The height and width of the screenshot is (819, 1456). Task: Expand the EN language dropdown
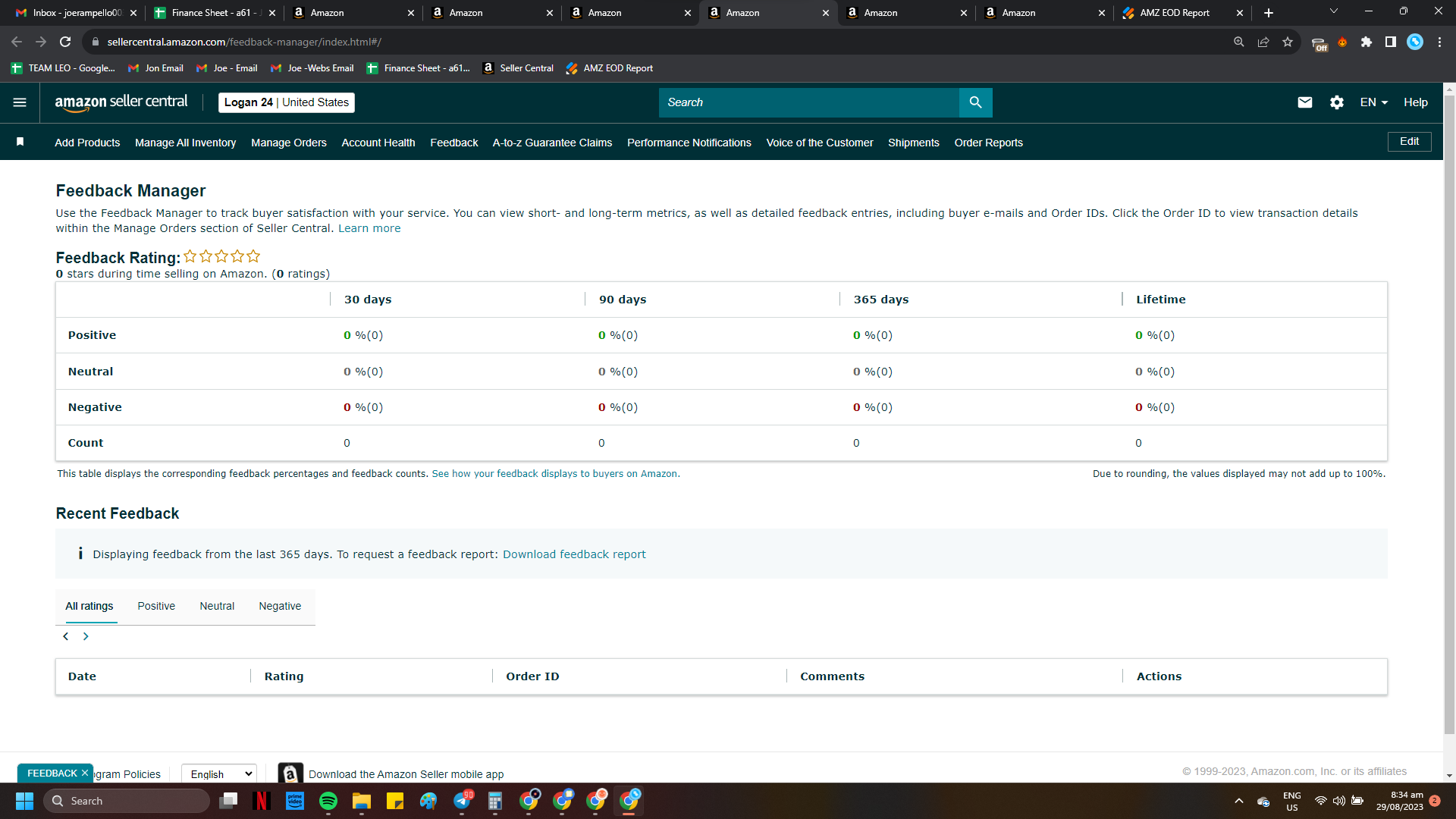click(x=1373, y=102)
